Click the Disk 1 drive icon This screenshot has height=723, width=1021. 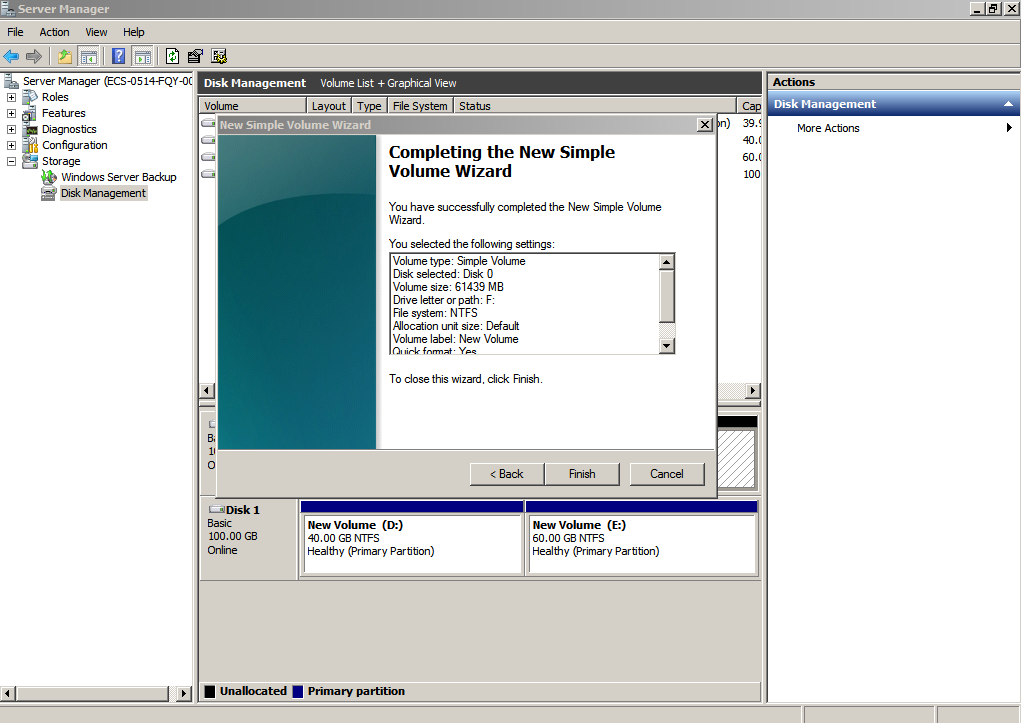(x=216, y=509)
